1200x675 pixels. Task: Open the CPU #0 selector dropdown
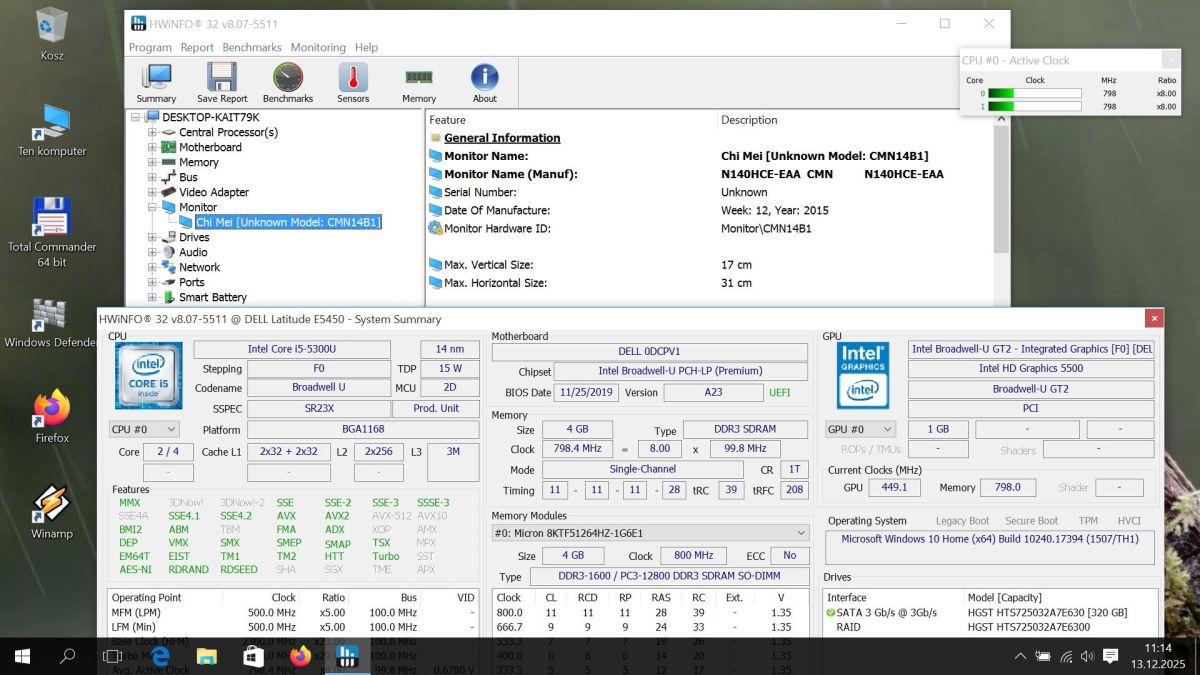click(144, 429)
